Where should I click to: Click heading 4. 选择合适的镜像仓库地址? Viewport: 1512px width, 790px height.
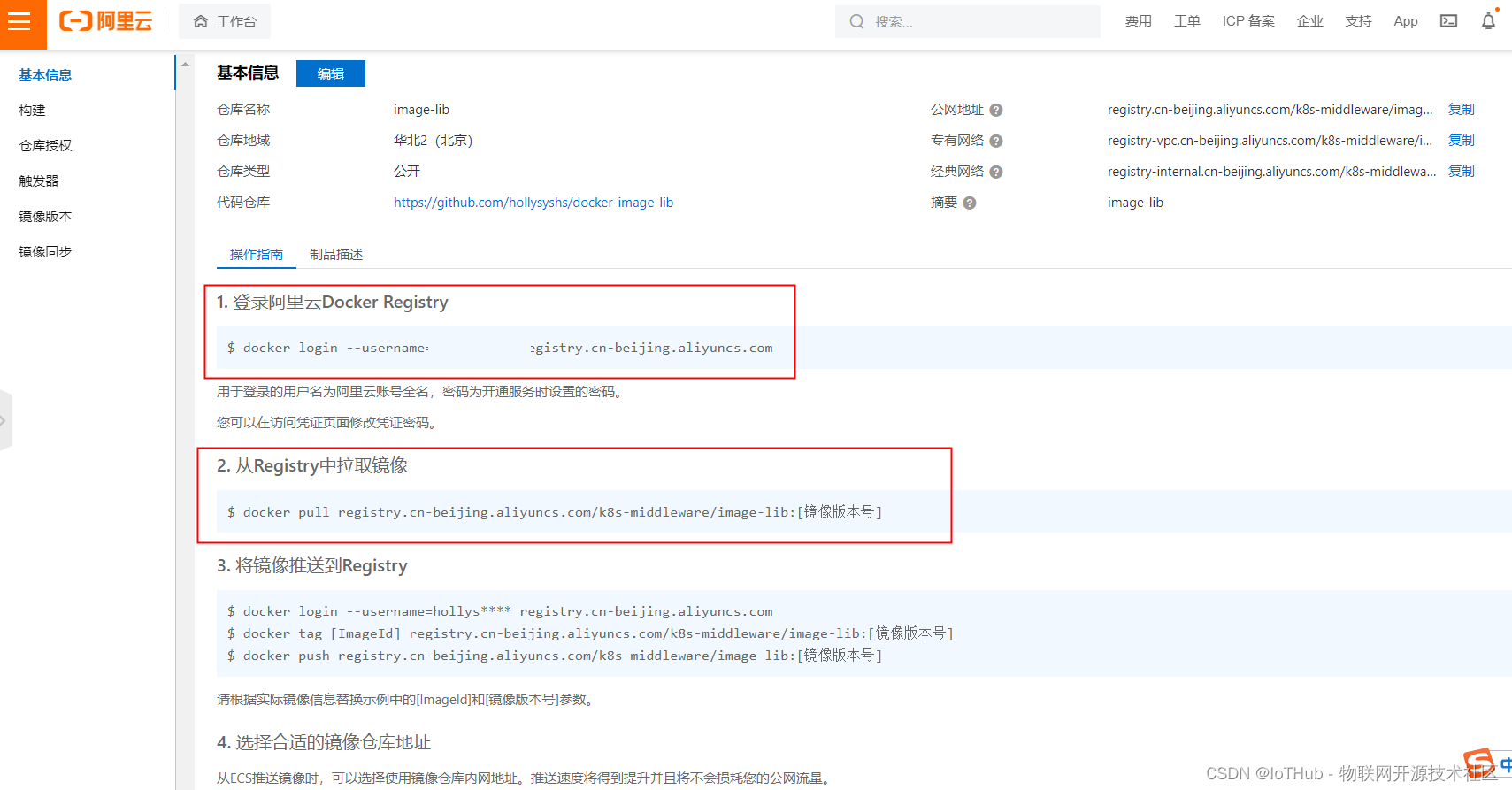coord(324,742)
